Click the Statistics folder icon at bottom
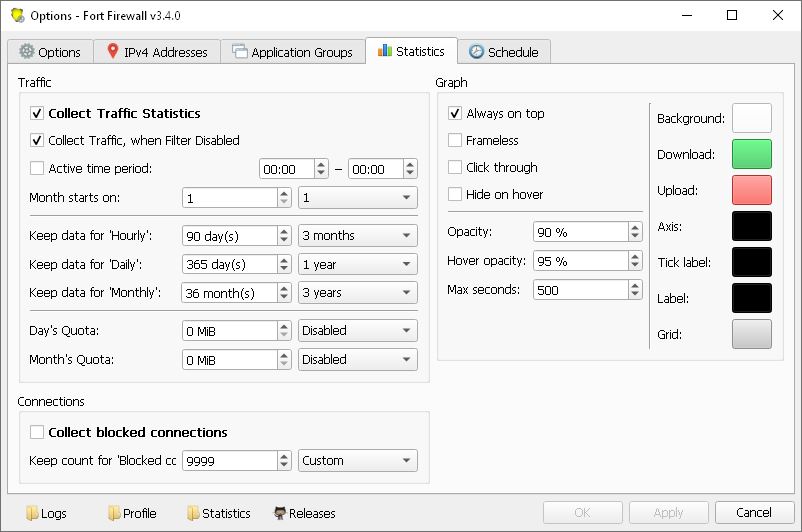Viewport: 802px width, 532px height. click(193, 513)
